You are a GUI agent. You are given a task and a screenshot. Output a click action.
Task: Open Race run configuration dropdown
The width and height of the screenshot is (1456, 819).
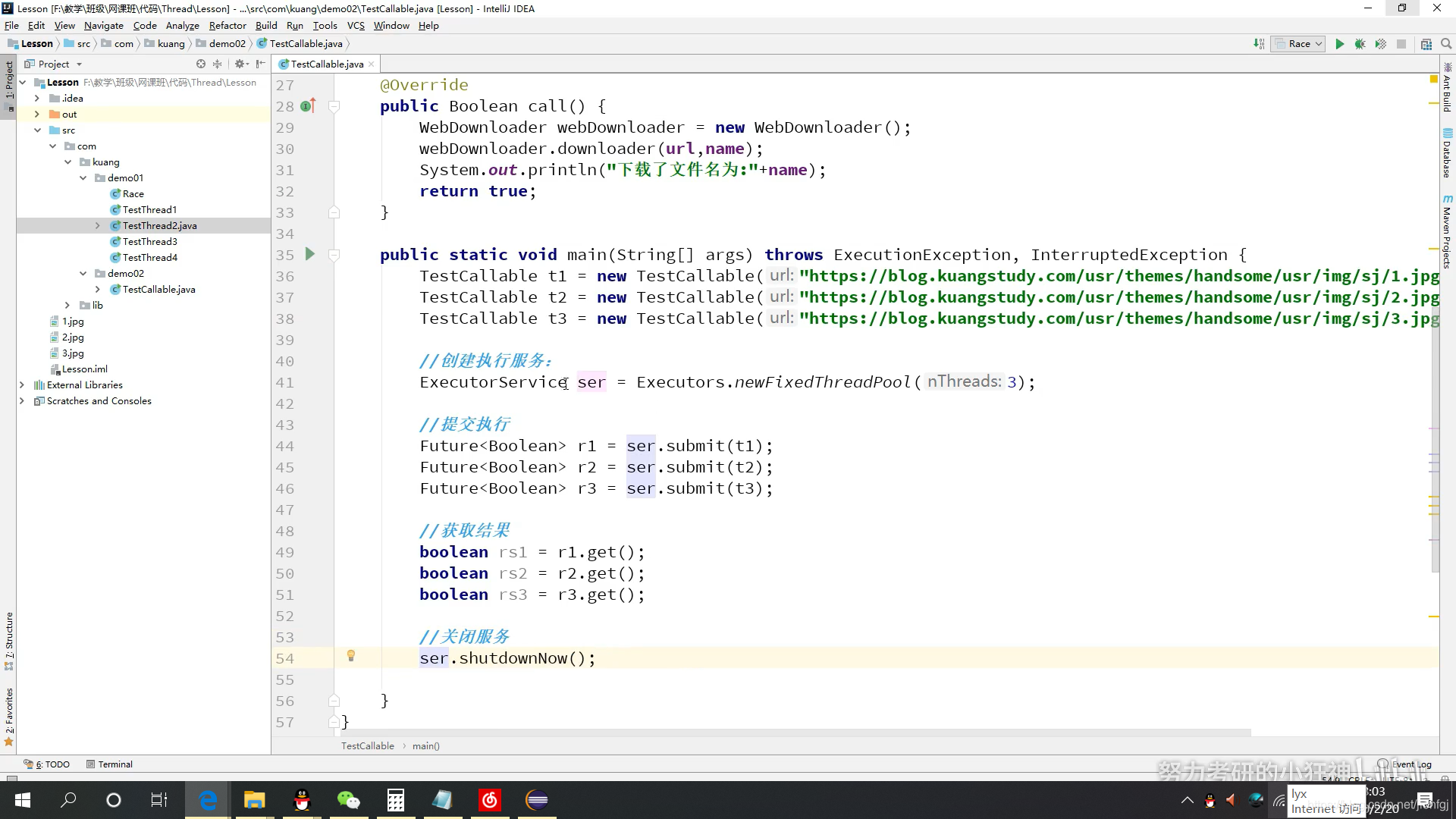1299,44
